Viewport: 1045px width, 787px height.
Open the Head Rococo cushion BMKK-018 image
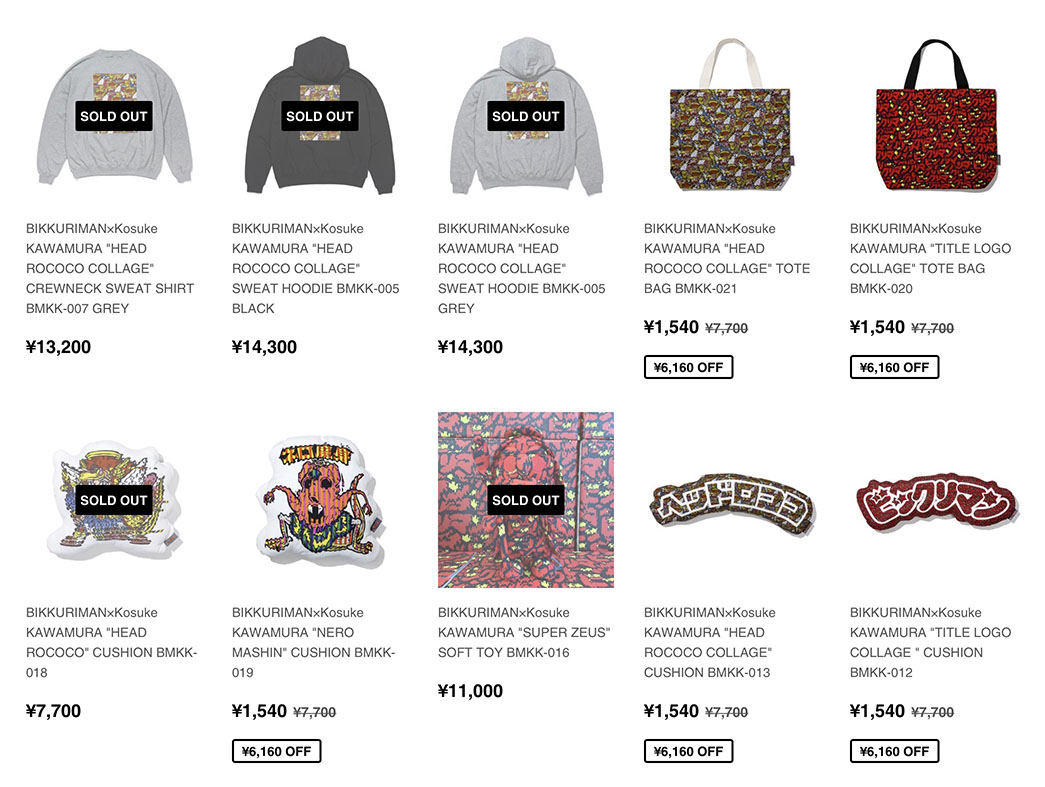pos(114,500)
